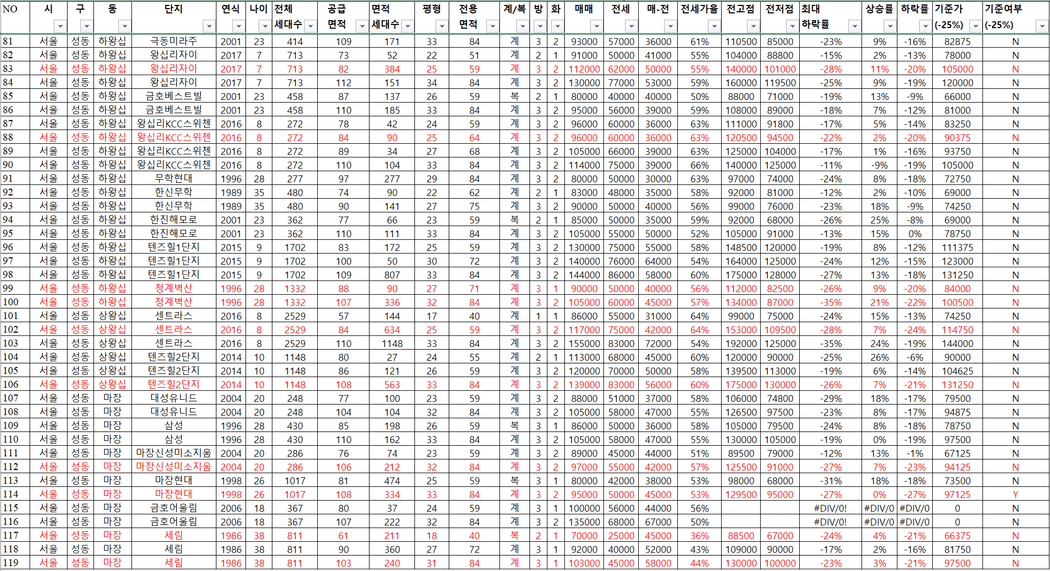Open the filter dropdown for 동 column

(125, 26)
